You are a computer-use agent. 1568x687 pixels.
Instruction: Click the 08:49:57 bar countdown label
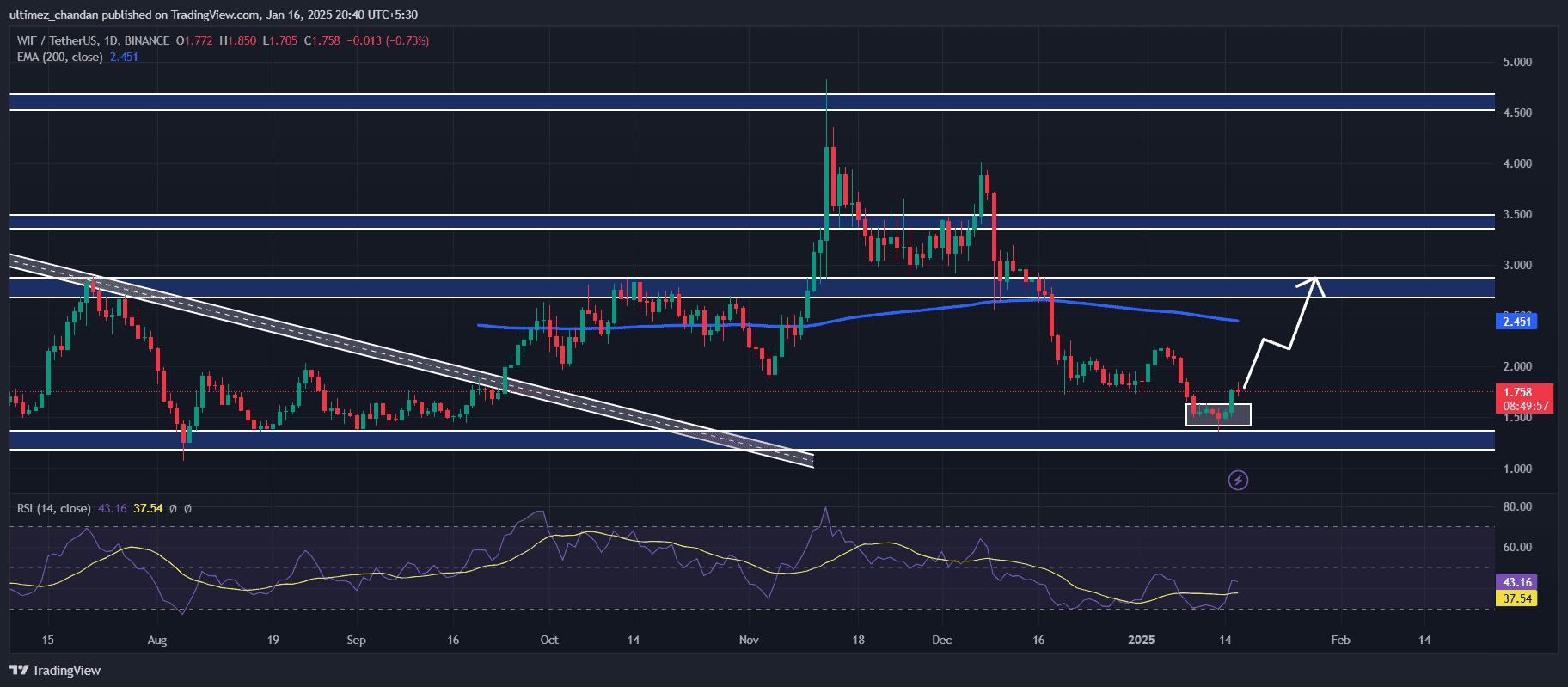click(x=1526, y=406)
